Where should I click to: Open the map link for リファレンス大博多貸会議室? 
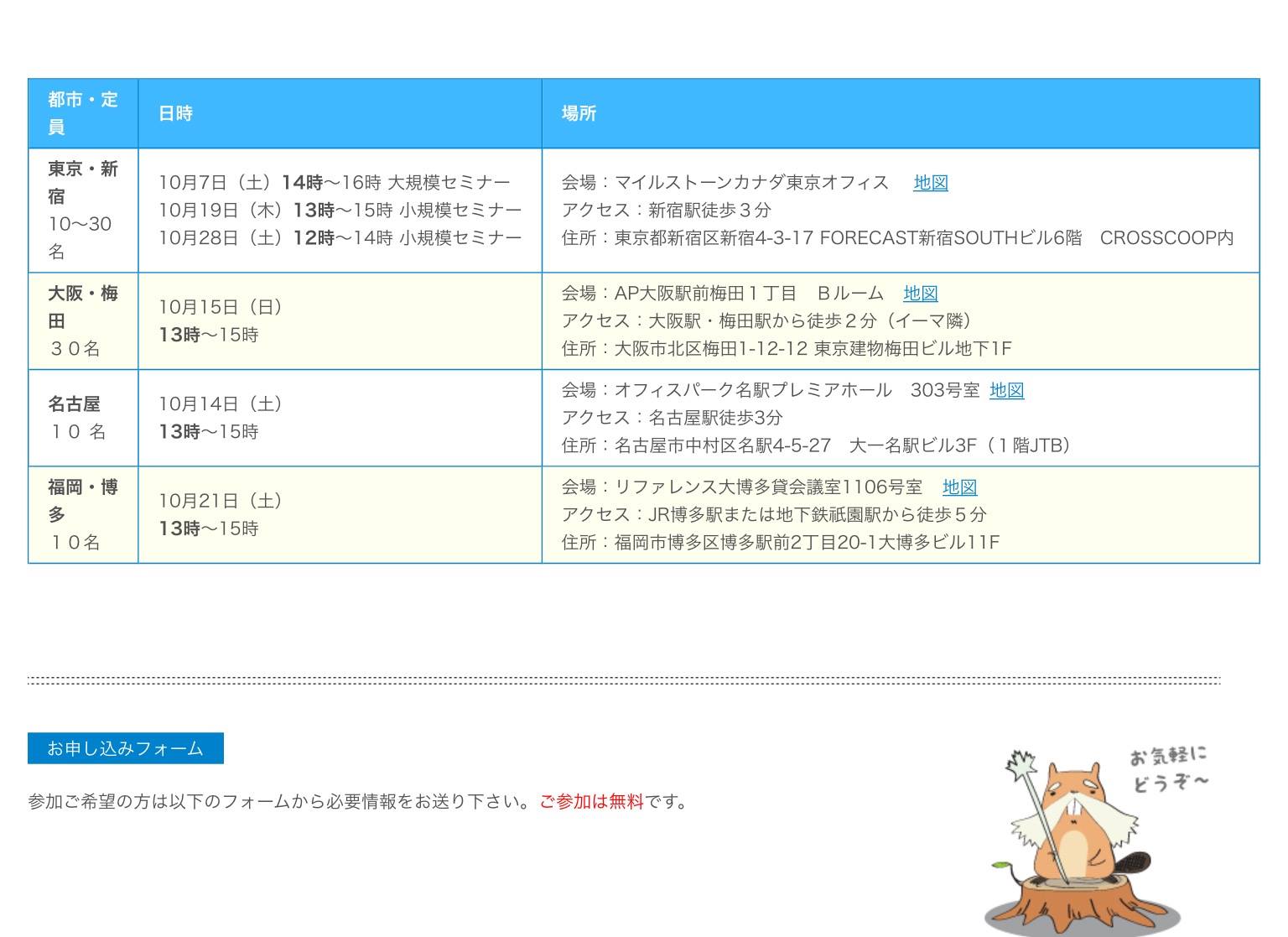(959, 487)
